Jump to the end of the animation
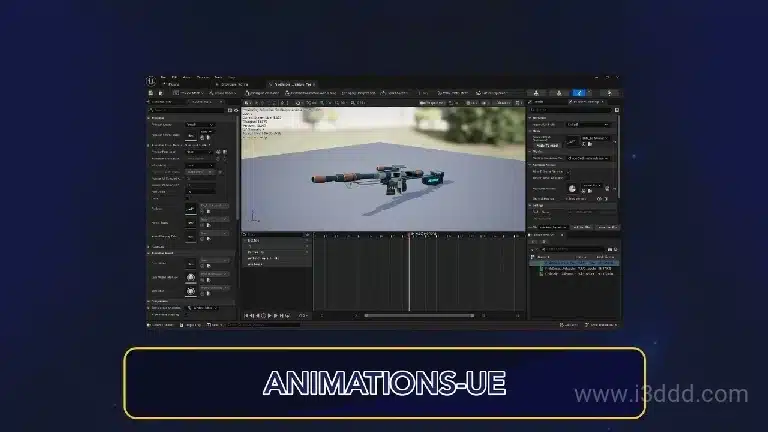Viewport: 768px width, 432px height. [x=281, y=316]
